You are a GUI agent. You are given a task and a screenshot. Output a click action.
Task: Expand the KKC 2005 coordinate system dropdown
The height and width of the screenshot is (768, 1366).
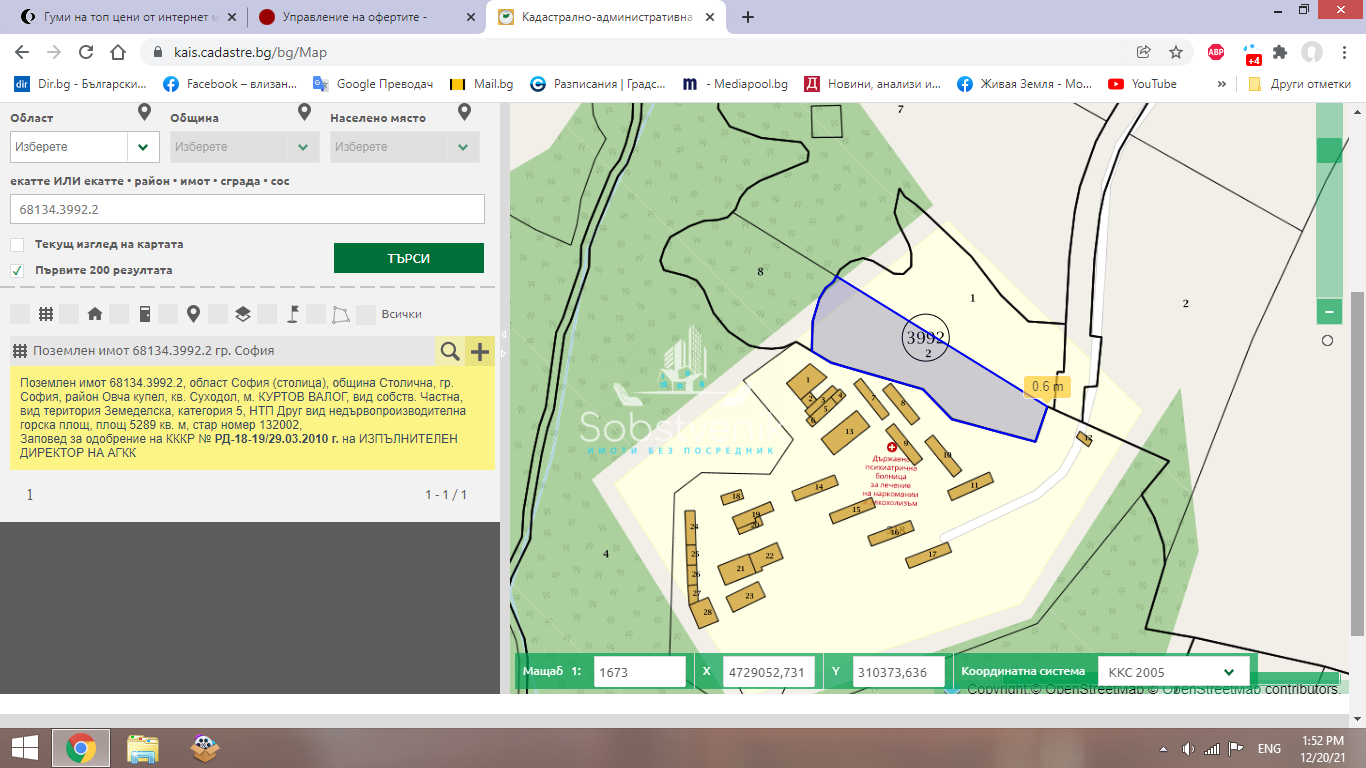[x=1174, y=672]
